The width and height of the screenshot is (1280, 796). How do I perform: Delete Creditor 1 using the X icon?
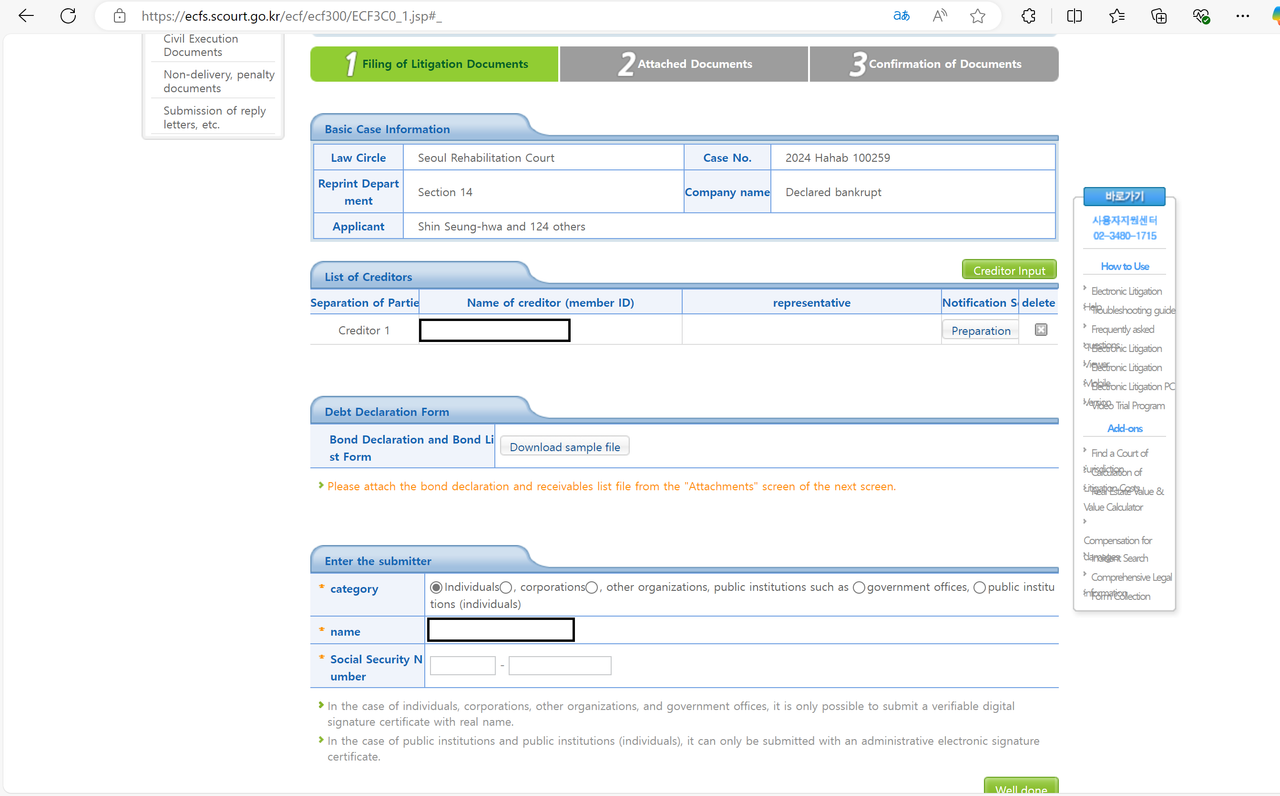click(x=1041, y=330)
